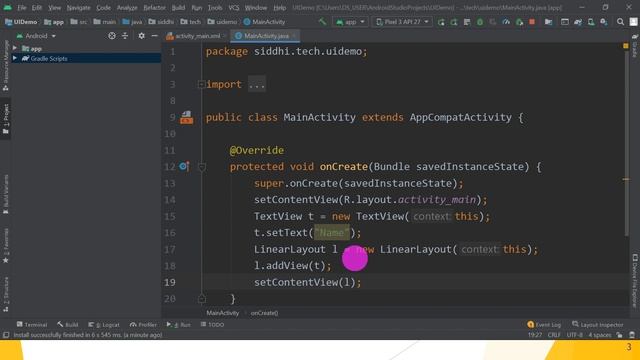Image resolution: width=640 pixels, height=360 pixels.
Task: Toggle the Build Variants side tab
Action: click(x=6, y=194)
